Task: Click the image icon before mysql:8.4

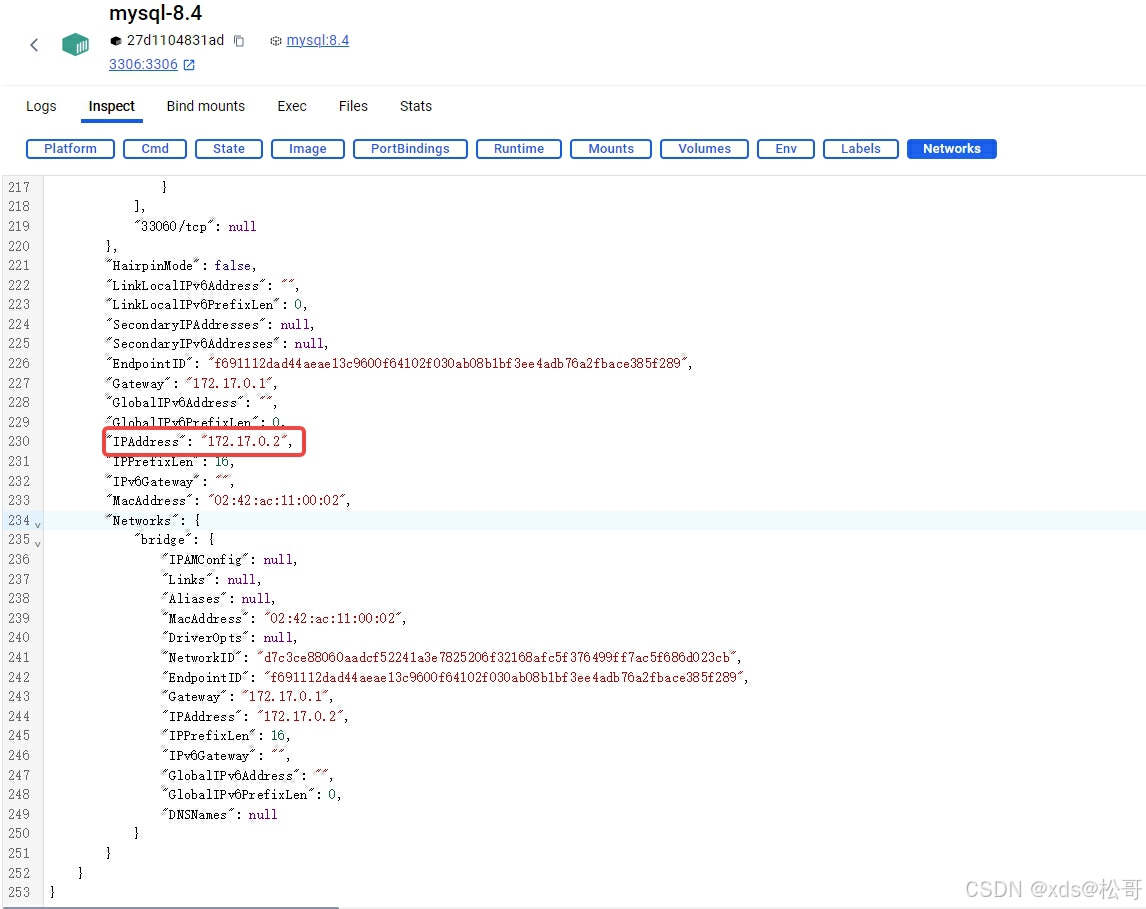Action: (x=276, y=41)
